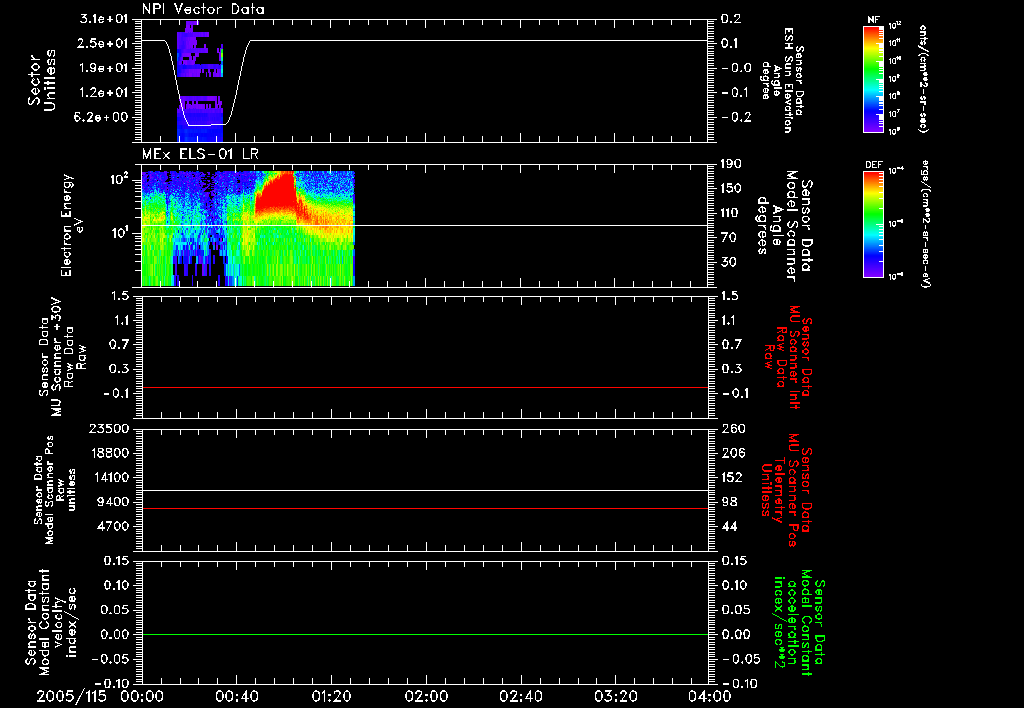This screenshot has height=708, width=1024.
Task: Click the 150 scanner angle tick
Action: [x=732, y=189]
